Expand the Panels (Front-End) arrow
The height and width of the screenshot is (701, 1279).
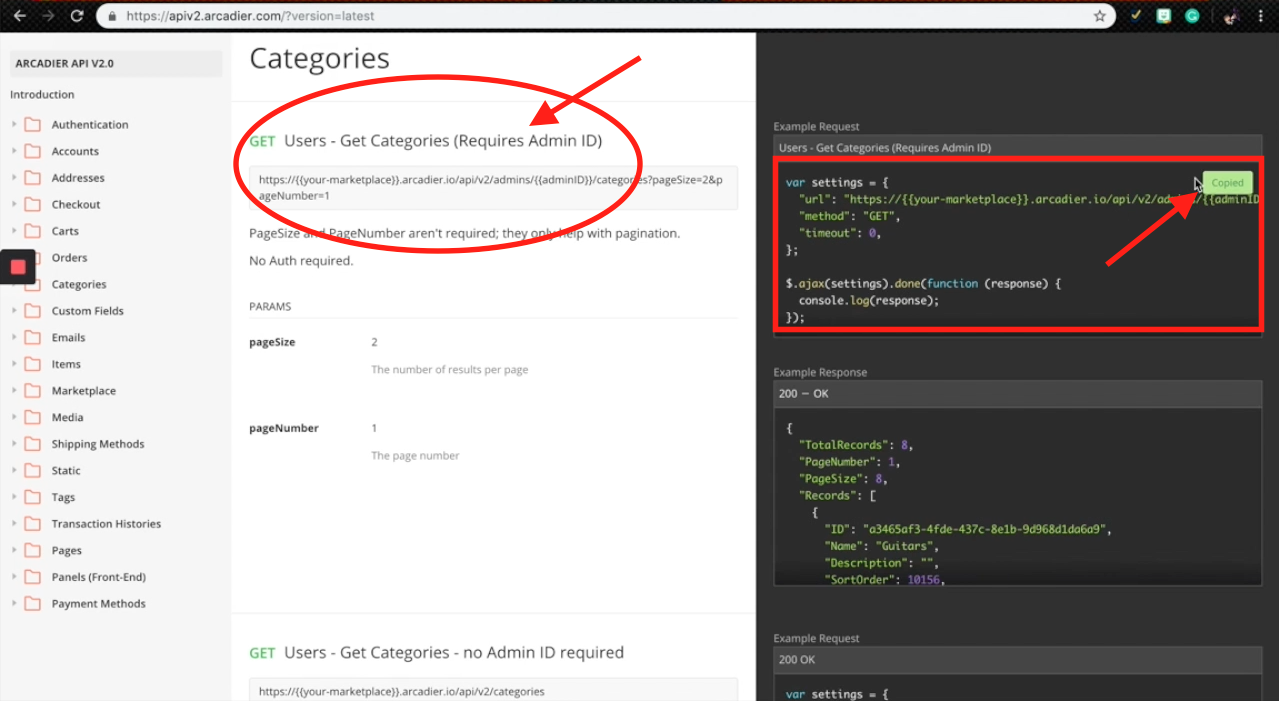pyautogui.click(x=14, y=577)
